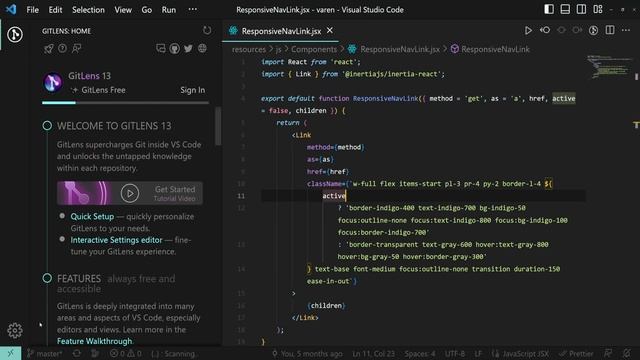Open the View menu
Viewport: 640px width, 360px height.
[123, 9]
